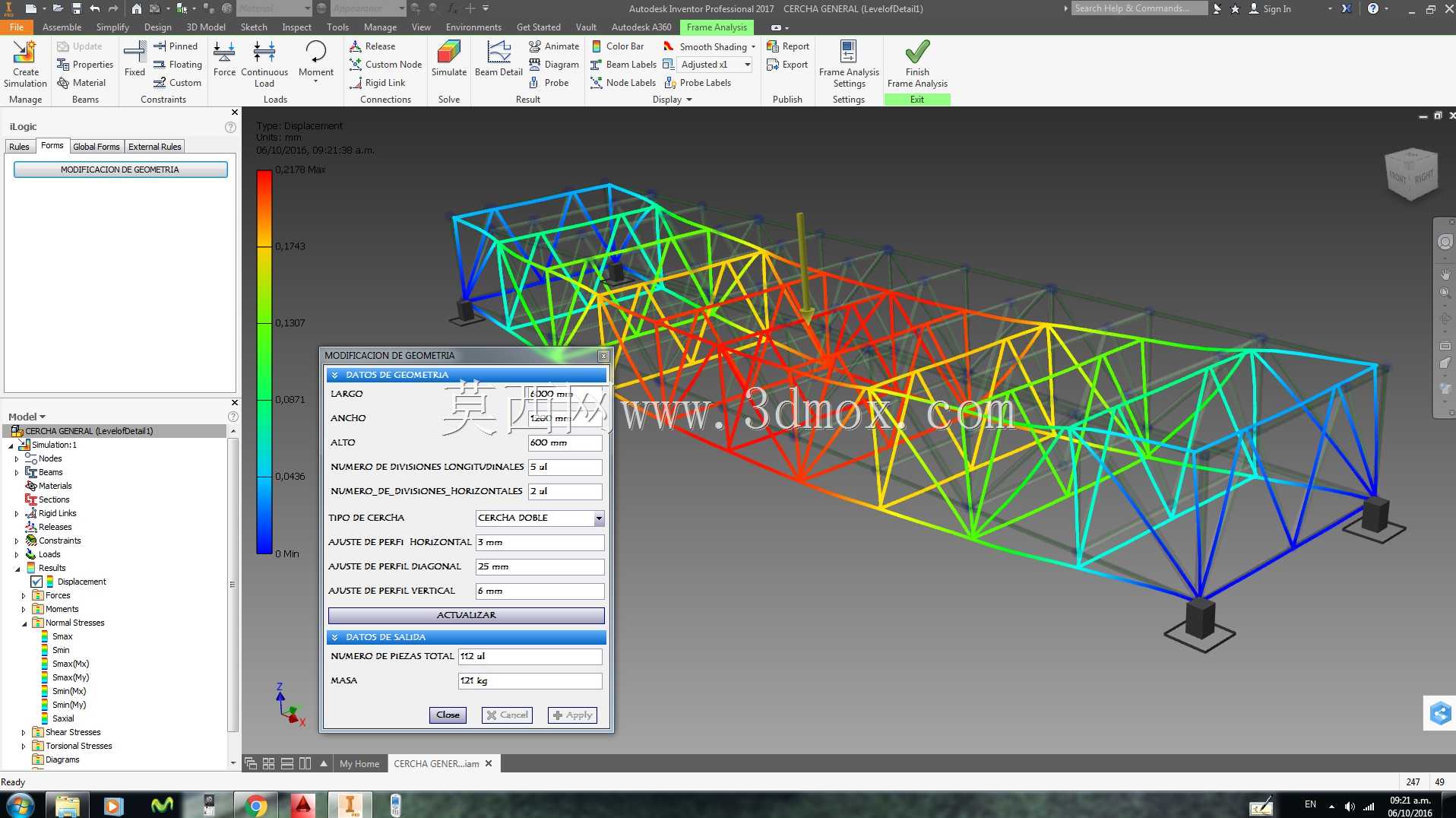Click Cancel in the geometry dialog

click(507, 715)
